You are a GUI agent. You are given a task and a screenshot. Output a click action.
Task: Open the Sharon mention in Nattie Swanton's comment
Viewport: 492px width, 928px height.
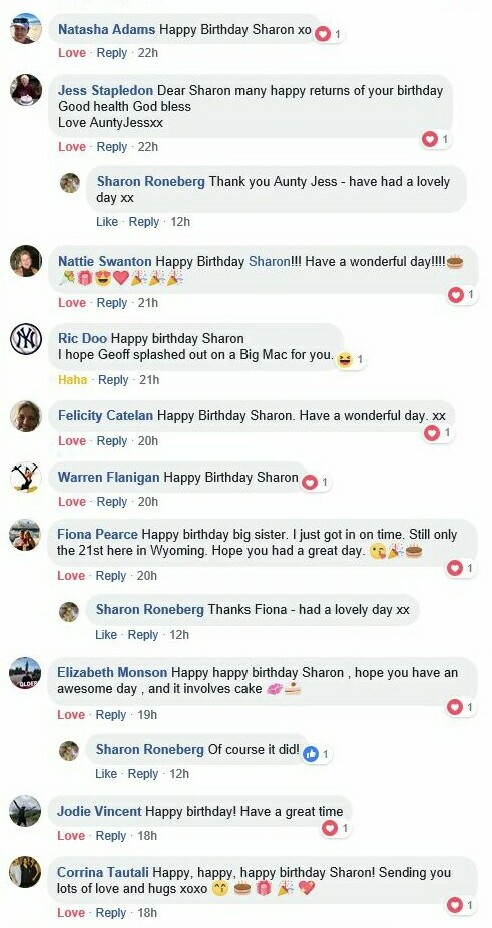(269, 261)
